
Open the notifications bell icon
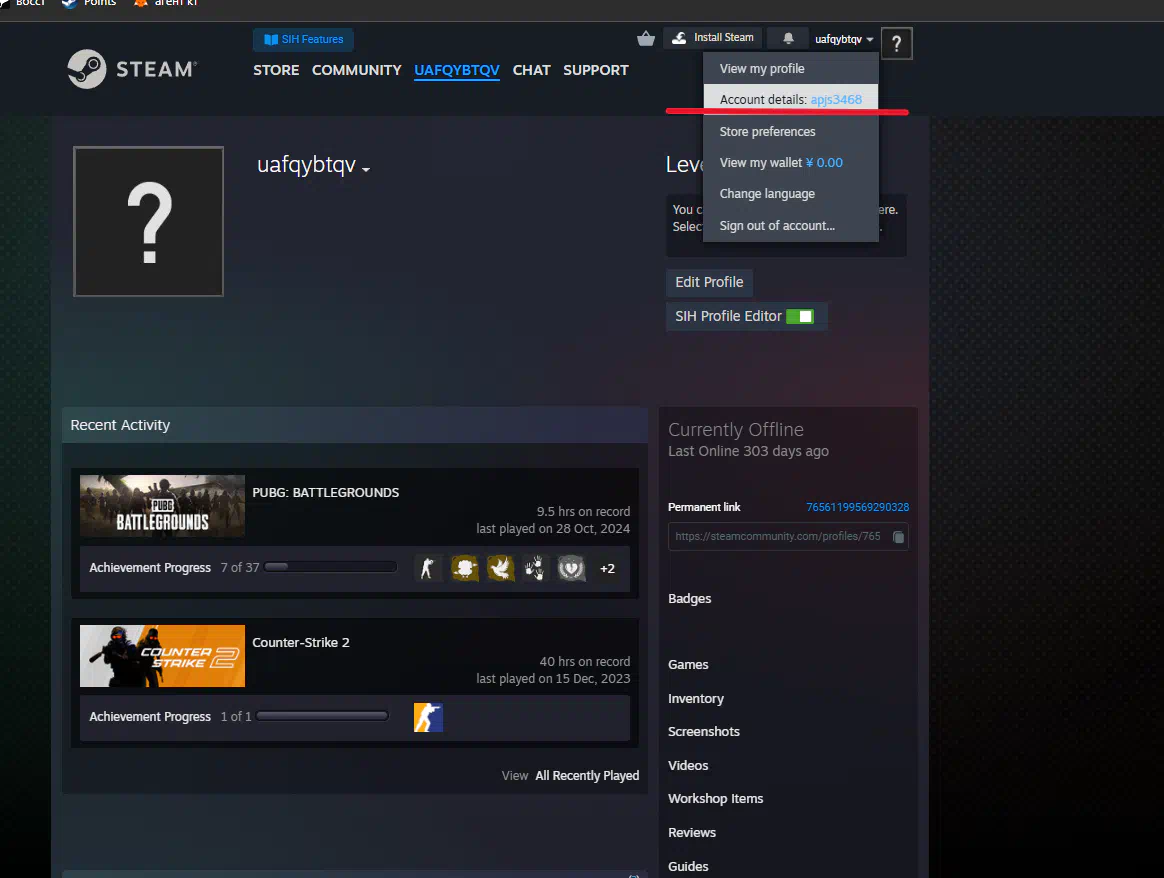[x=788, y=38]
